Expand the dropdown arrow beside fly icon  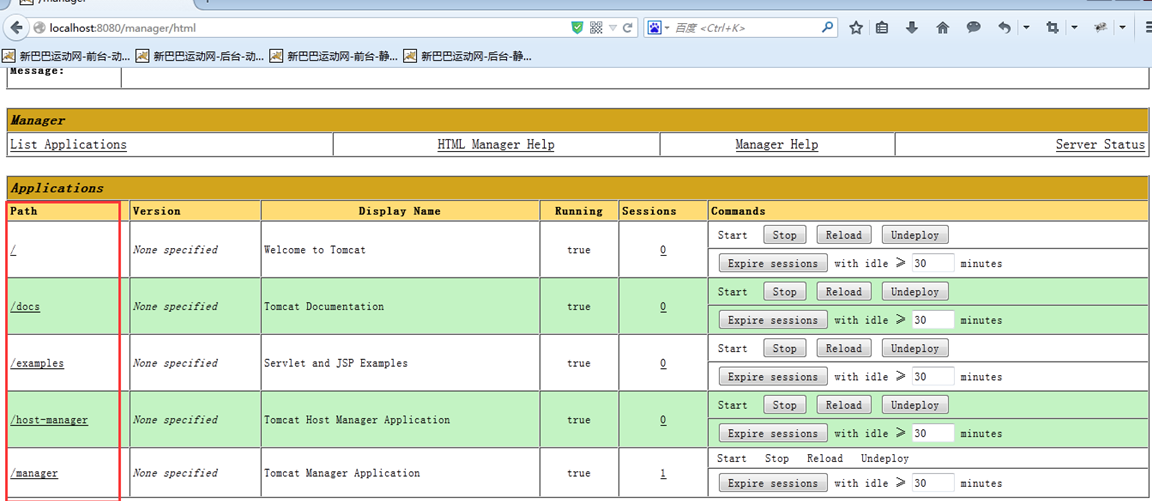click(1123, 28)
